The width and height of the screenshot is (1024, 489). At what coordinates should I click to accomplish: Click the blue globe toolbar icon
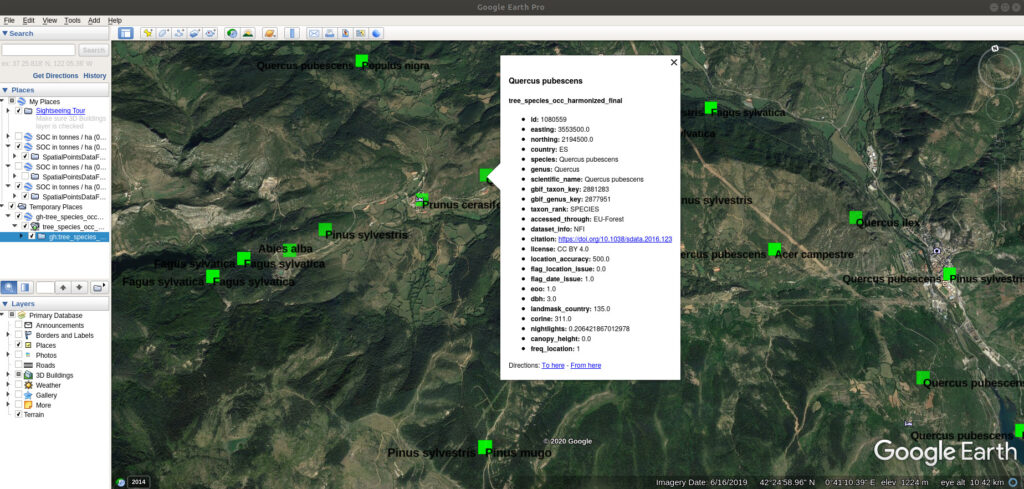(x=377, y=33)
